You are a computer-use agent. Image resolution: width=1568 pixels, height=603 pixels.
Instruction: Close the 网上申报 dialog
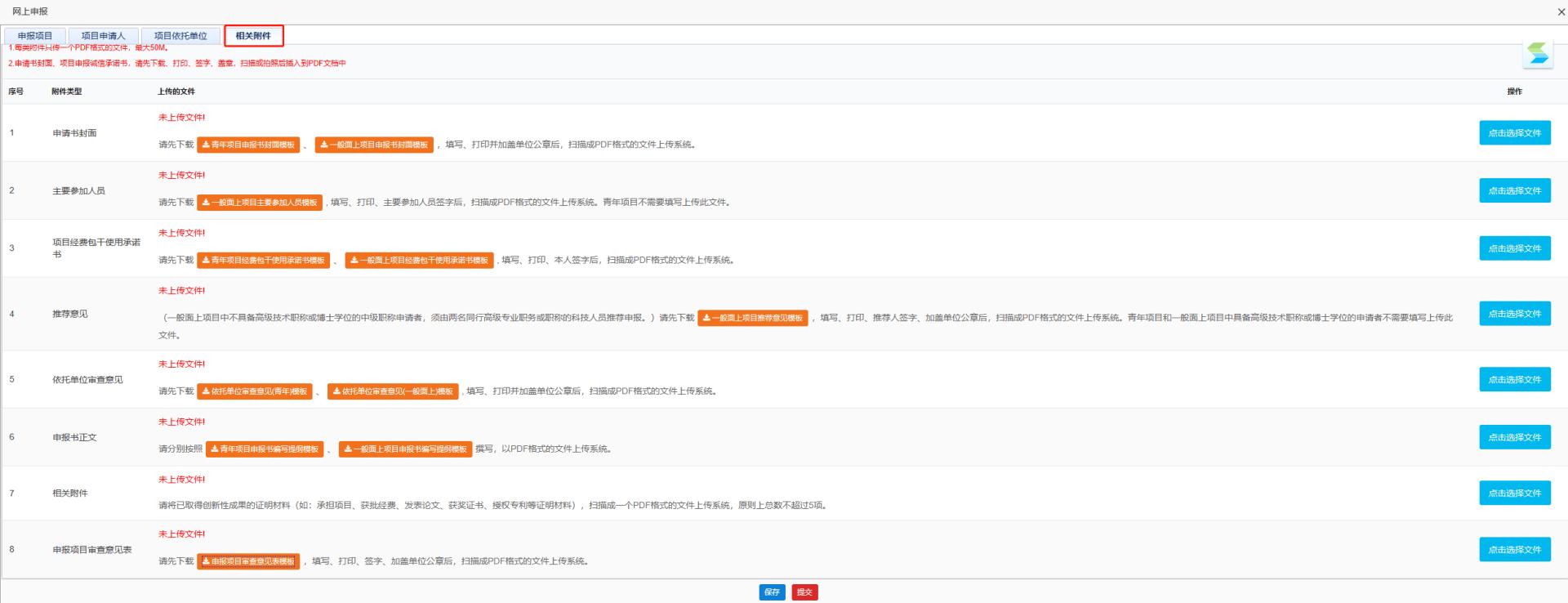click(x=1561, y=12)
